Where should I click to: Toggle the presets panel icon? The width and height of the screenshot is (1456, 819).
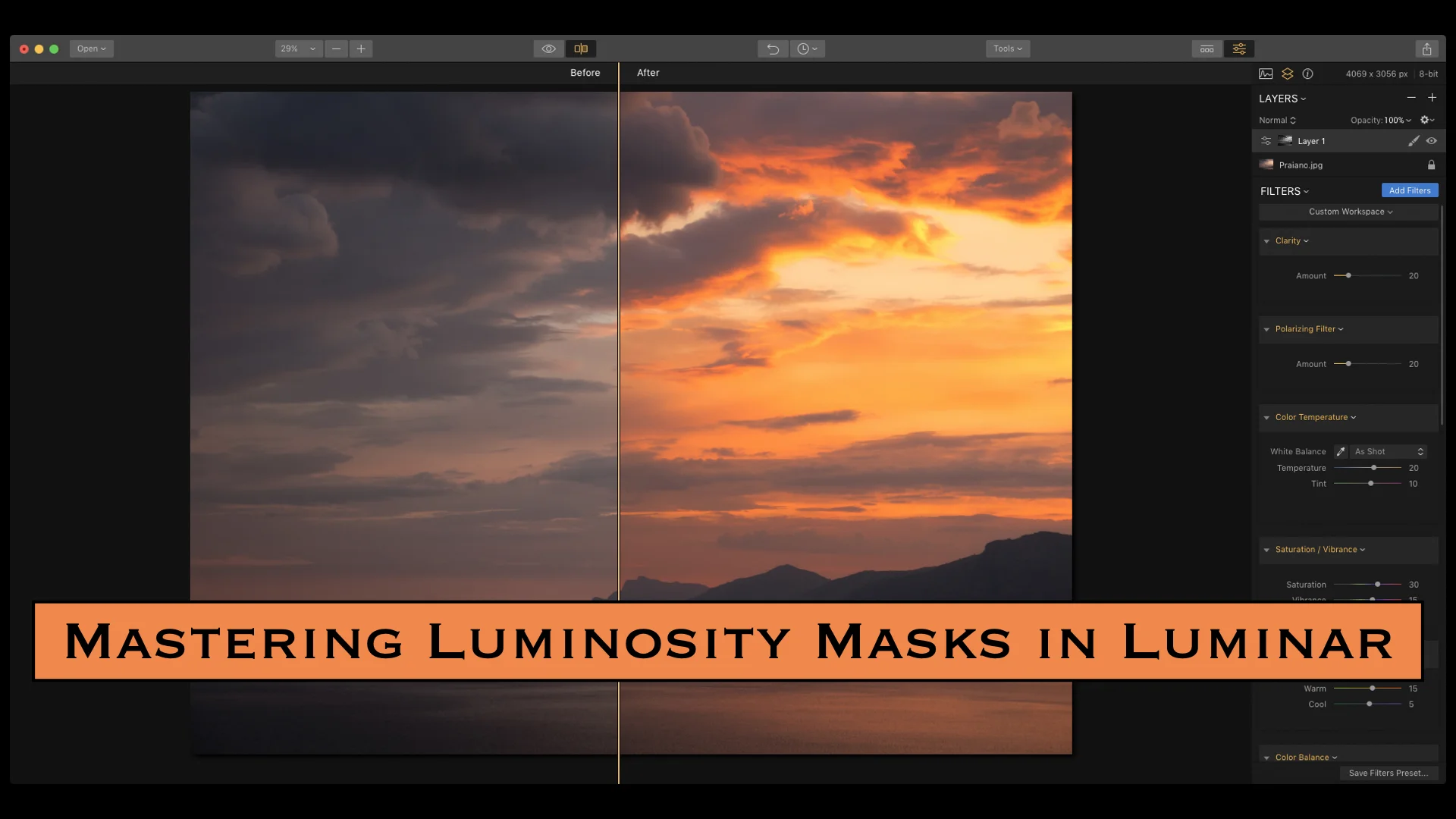coord(1207,49)
